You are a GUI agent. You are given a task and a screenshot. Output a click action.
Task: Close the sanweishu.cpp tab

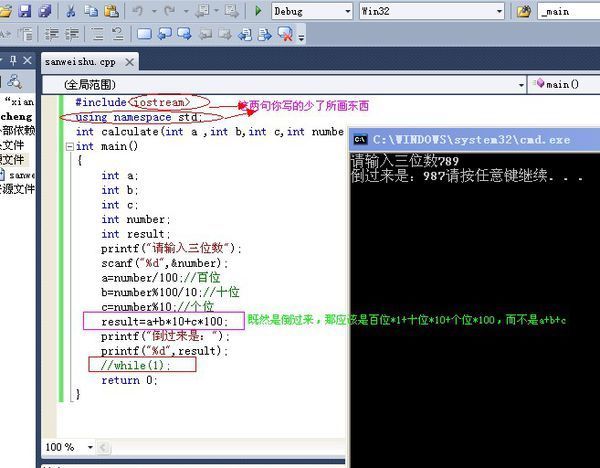[130, 62]
